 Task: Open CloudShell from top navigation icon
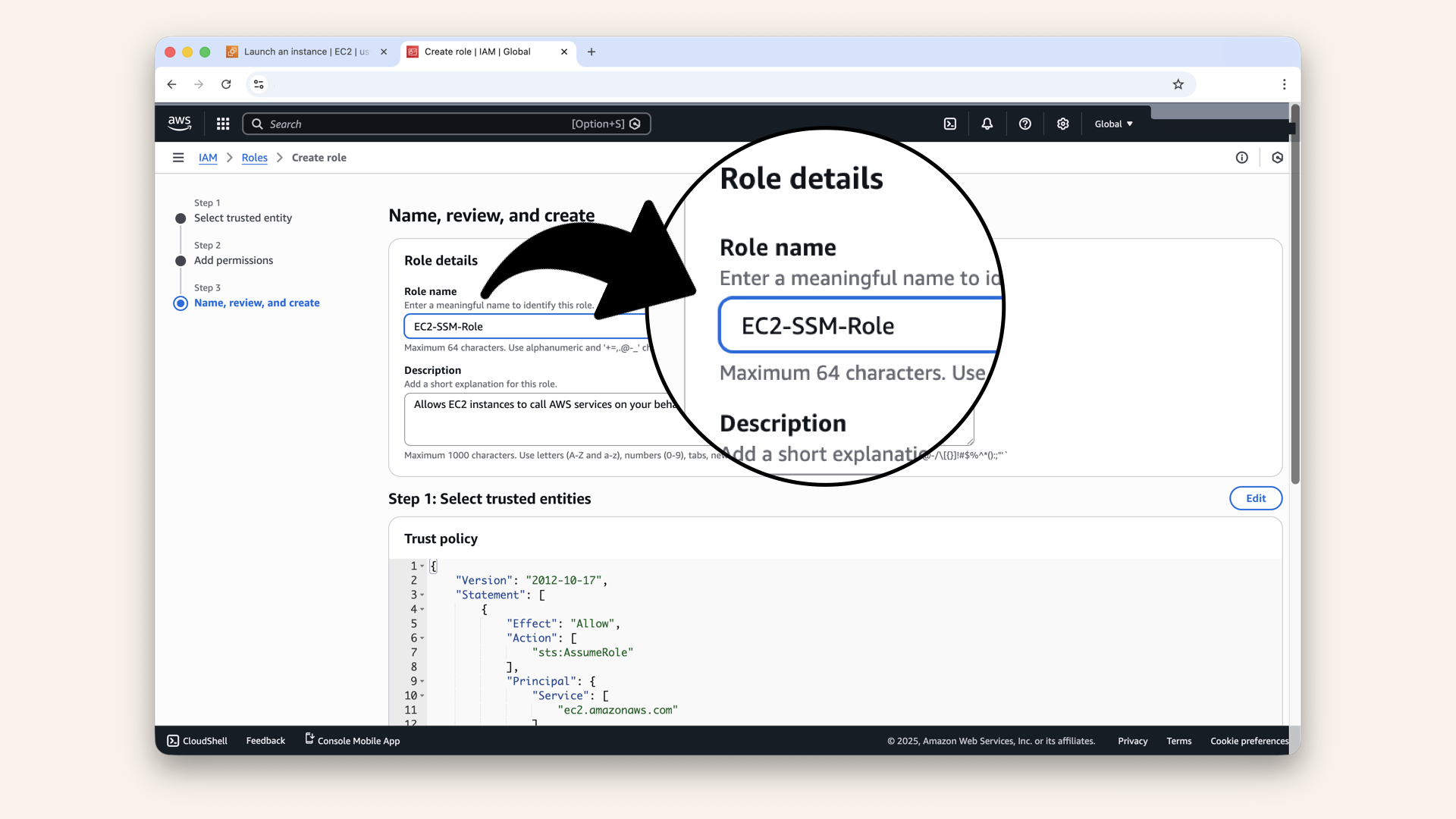click(x=950, y=124)
